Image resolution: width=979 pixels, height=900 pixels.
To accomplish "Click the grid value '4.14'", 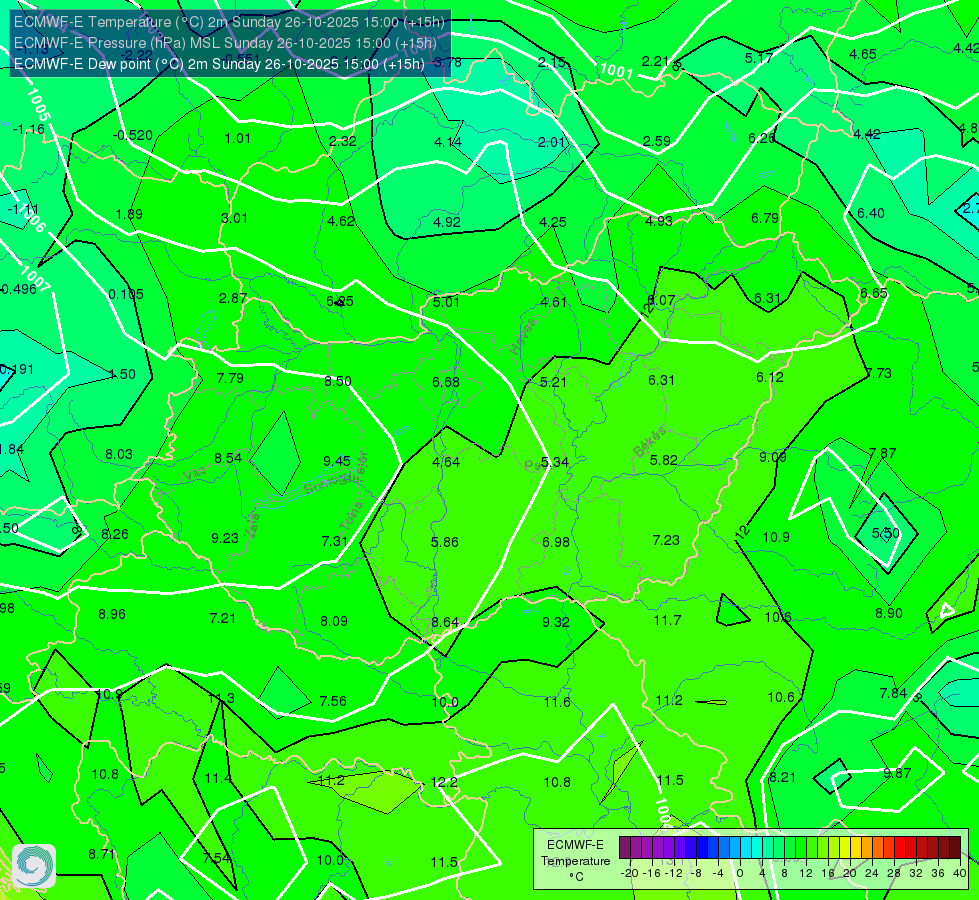I will (448, 142).
